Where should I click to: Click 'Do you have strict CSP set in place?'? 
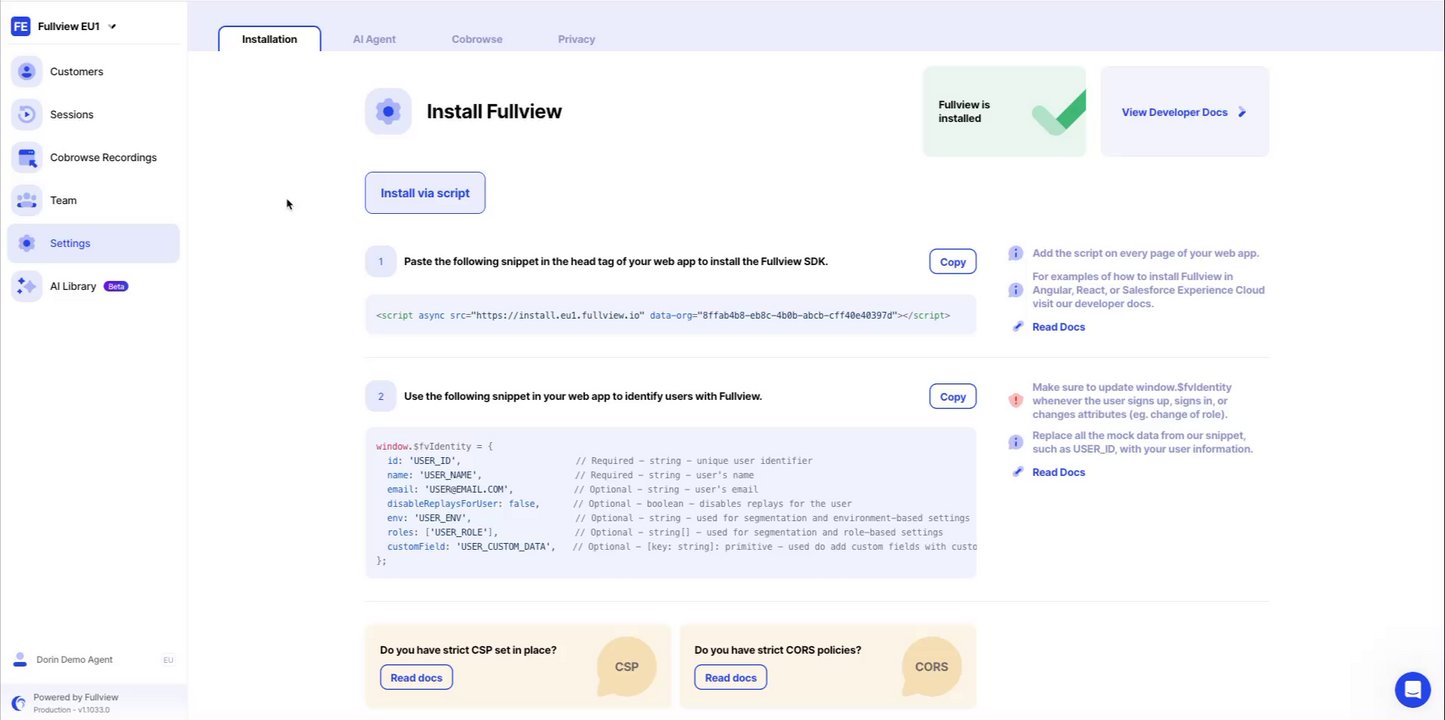468,650
